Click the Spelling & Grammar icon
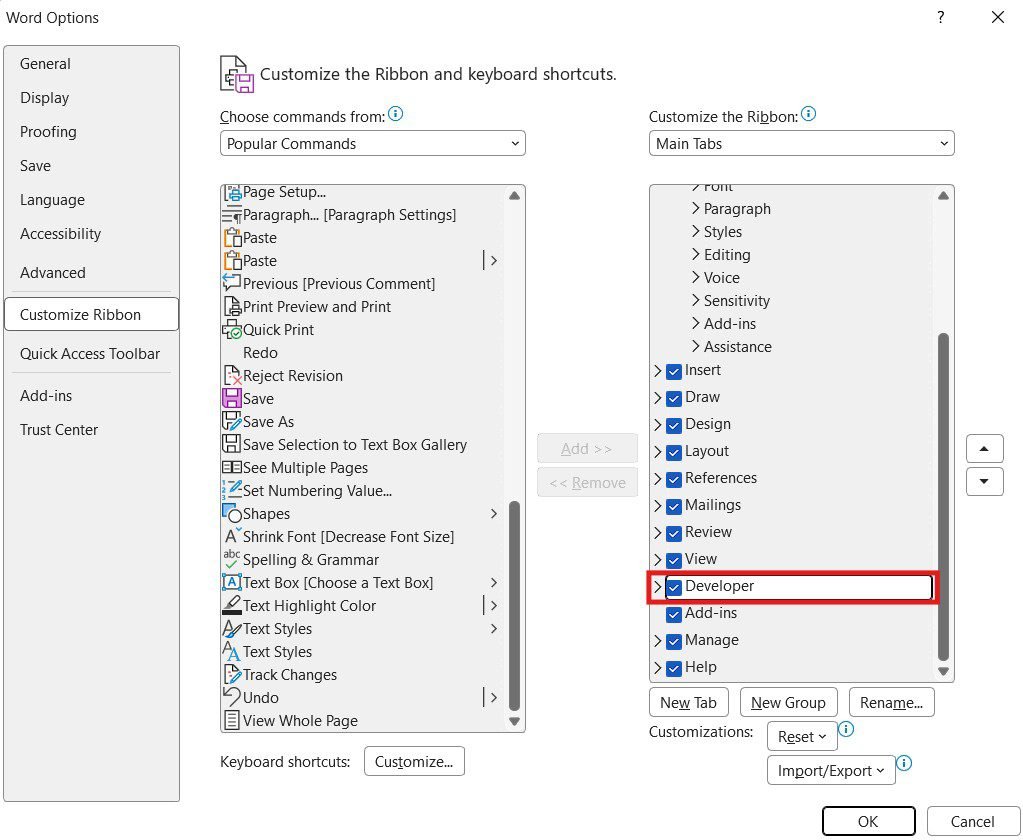1023x840 pixels. [232, 560]
